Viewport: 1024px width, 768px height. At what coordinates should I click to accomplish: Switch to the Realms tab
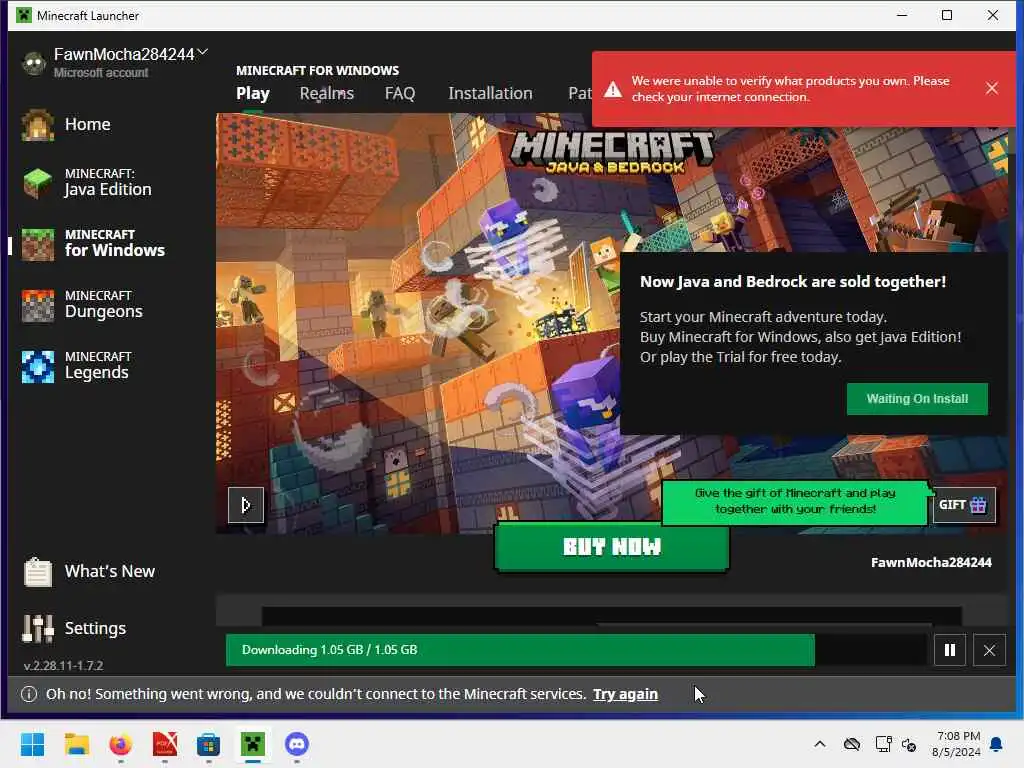(x=327, y=93)
